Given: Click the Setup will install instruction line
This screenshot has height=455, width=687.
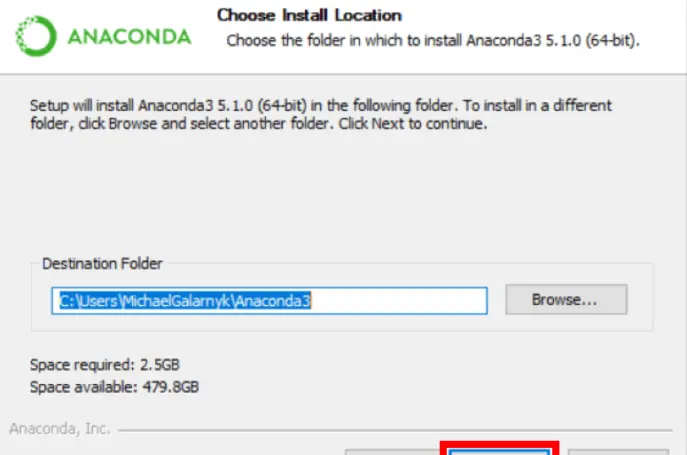Looking at the screenshot, I should tap(320, 106).
